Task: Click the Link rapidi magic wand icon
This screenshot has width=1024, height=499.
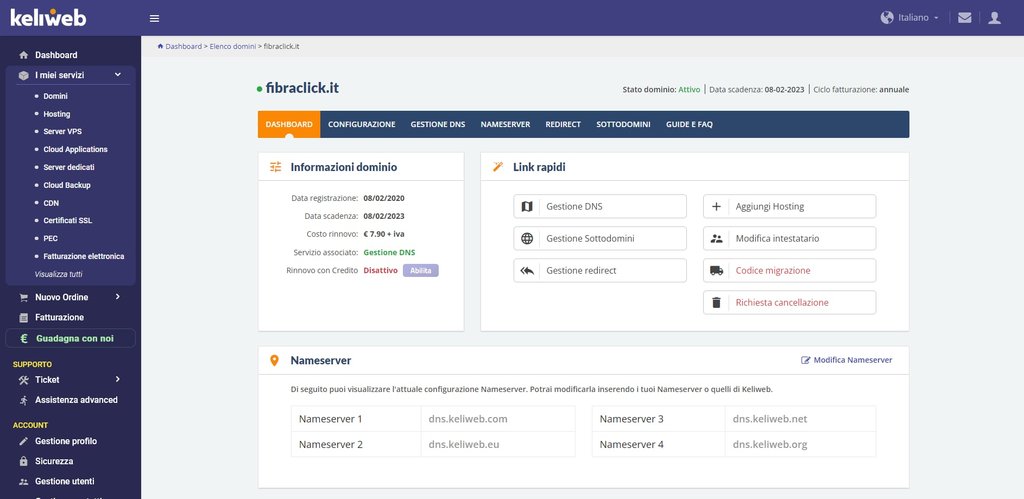Action: [498, 167]
